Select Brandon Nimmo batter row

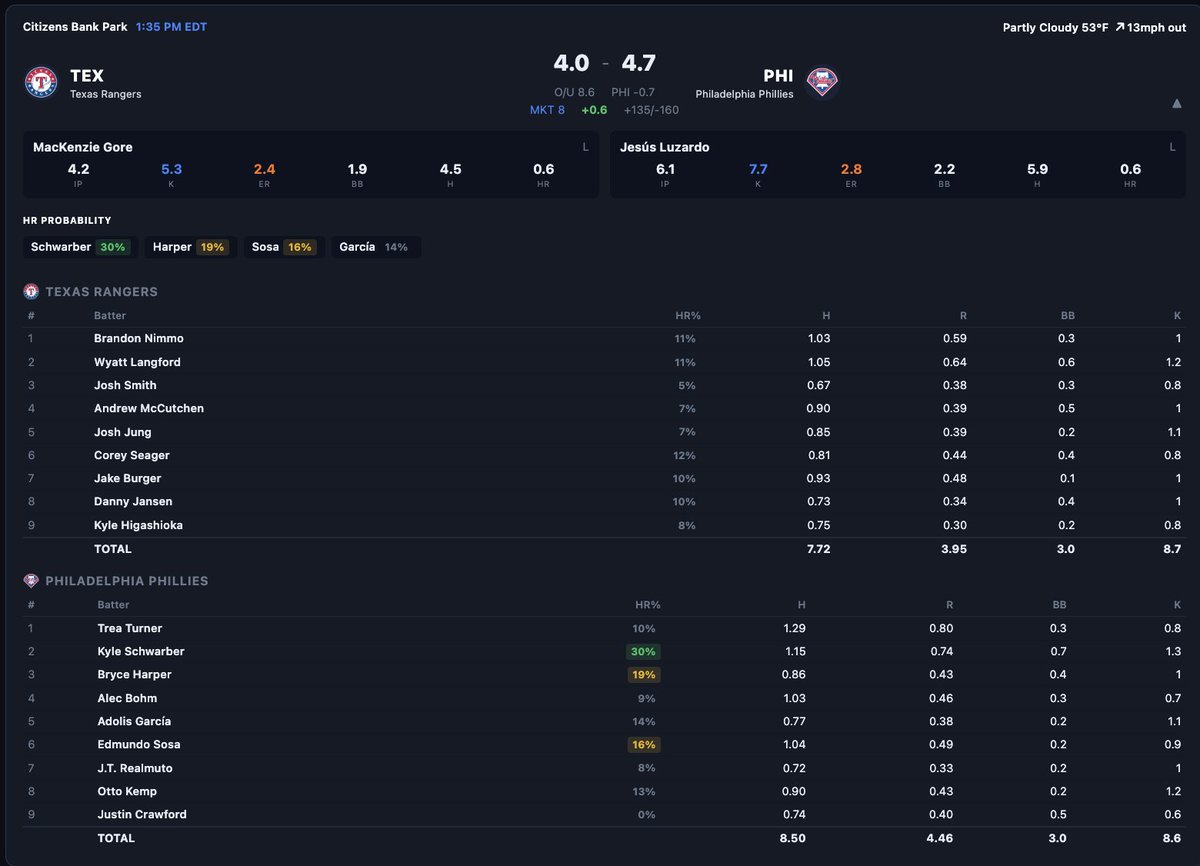pos(605,339)
